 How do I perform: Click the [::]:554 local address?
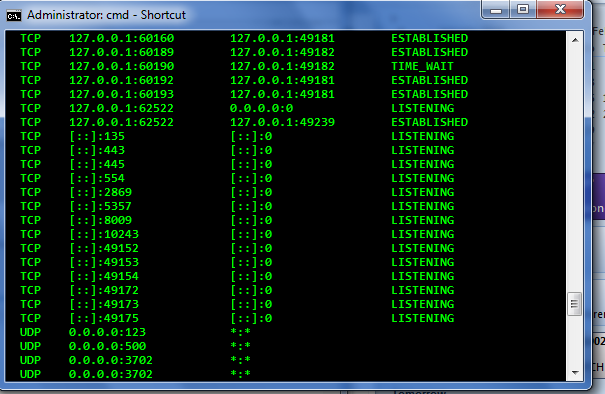97,178
